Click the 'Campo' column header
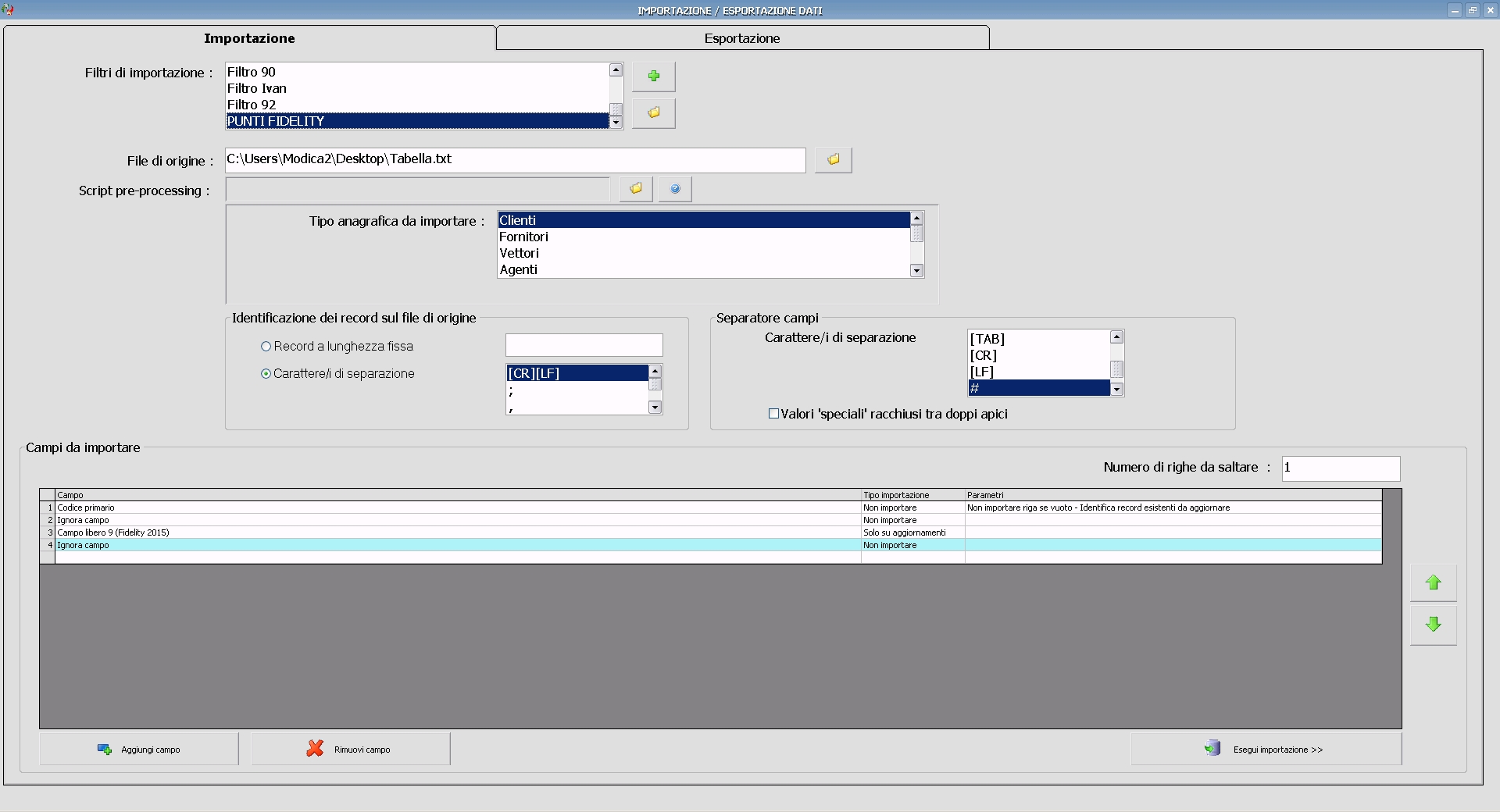This screenshot has height=812, width=1500. click(x=458, y=495)
